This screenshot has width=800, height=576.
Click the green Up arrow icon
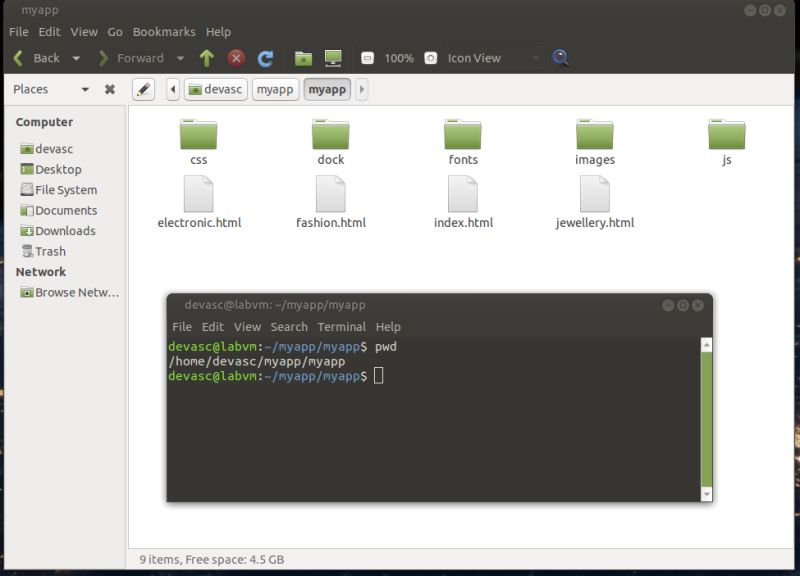[x=205, y=58]
